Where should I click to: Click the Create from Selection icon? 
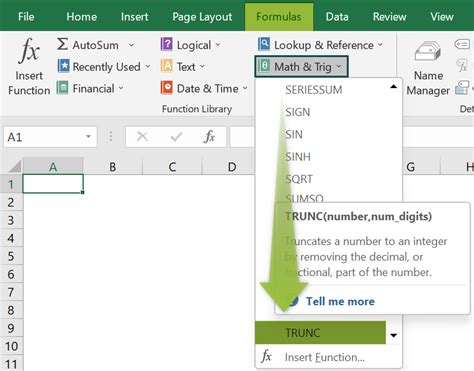click(x=462, y=88)
